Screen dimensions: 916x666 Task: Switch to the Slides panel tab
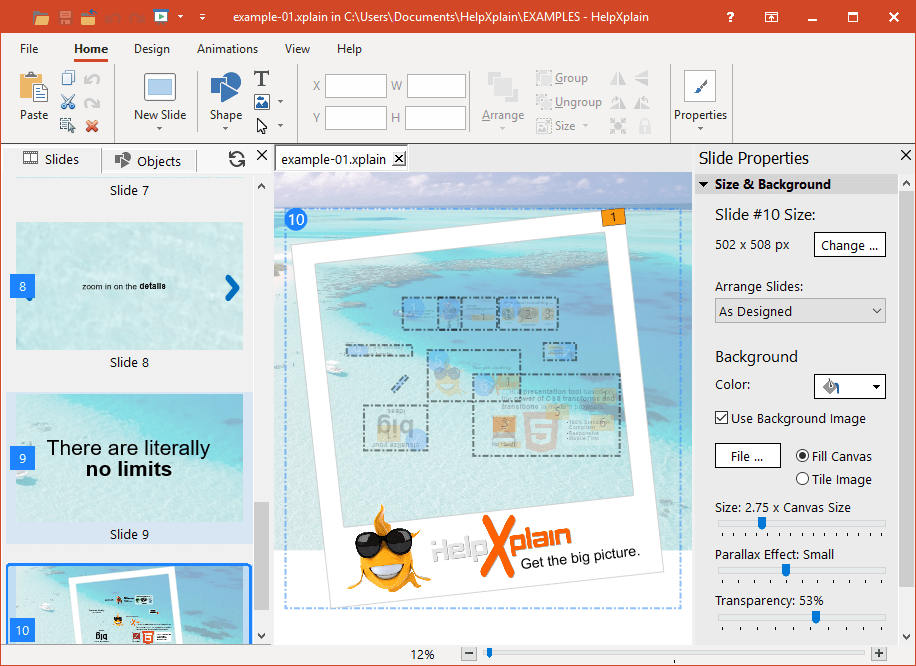(51, 159)
